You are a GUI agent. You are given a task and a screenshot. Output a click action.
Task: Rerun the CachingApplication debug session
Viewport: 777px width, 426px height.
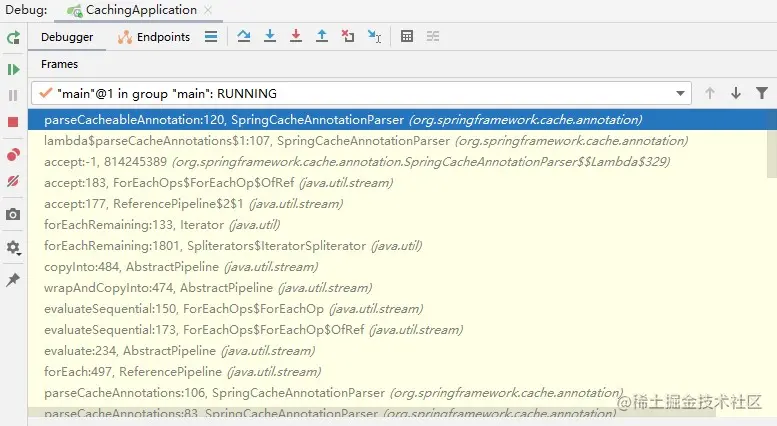pos(13,38)
